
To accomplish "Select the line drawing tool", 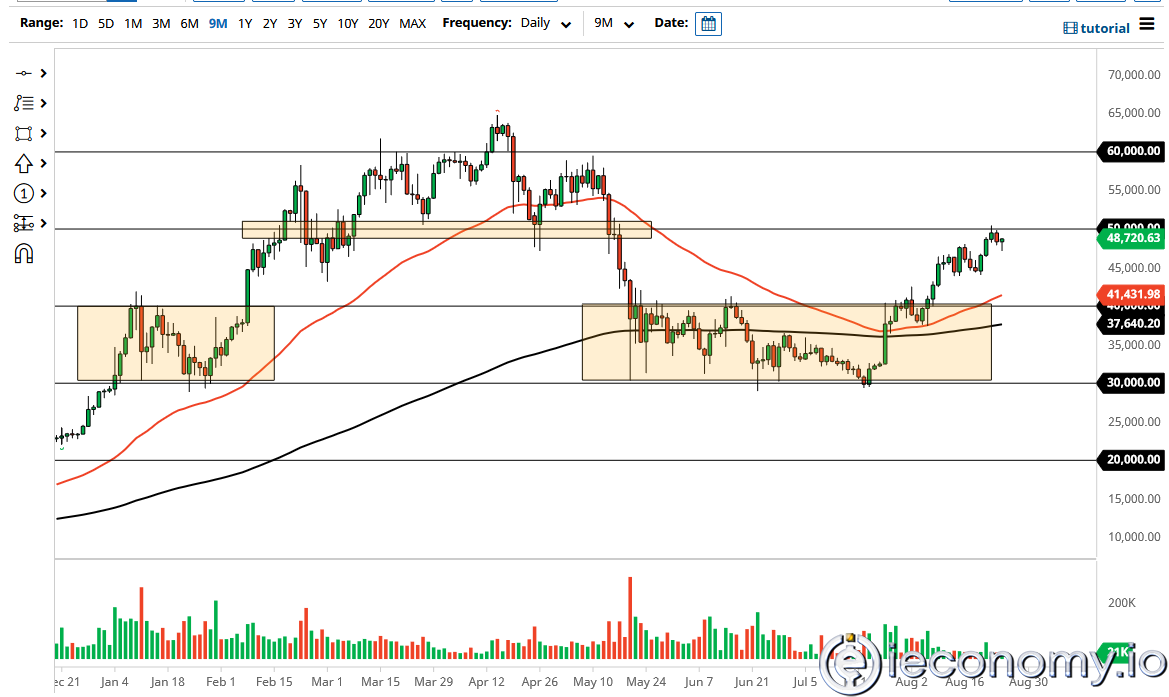I will pos(23,73).
